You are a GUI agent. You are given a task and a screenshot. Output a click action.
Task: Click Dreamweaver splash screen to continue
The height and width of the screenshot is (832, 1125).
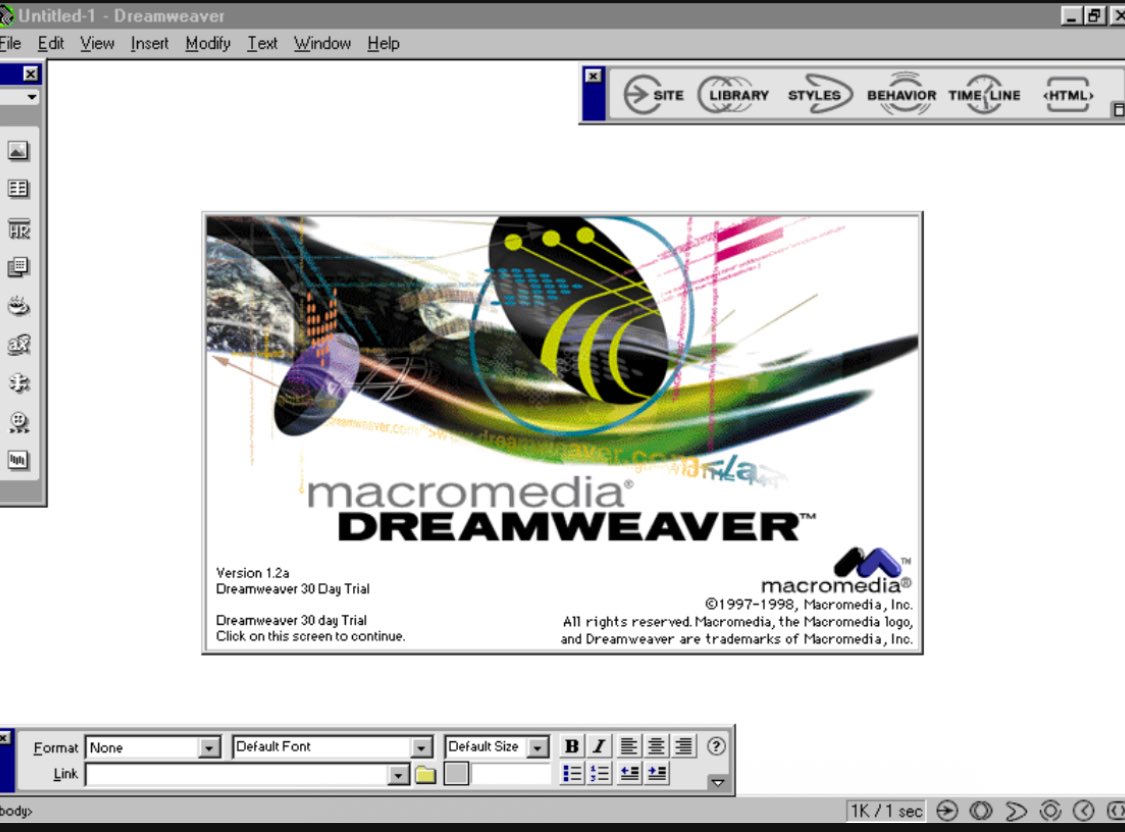tap(562, 432)
